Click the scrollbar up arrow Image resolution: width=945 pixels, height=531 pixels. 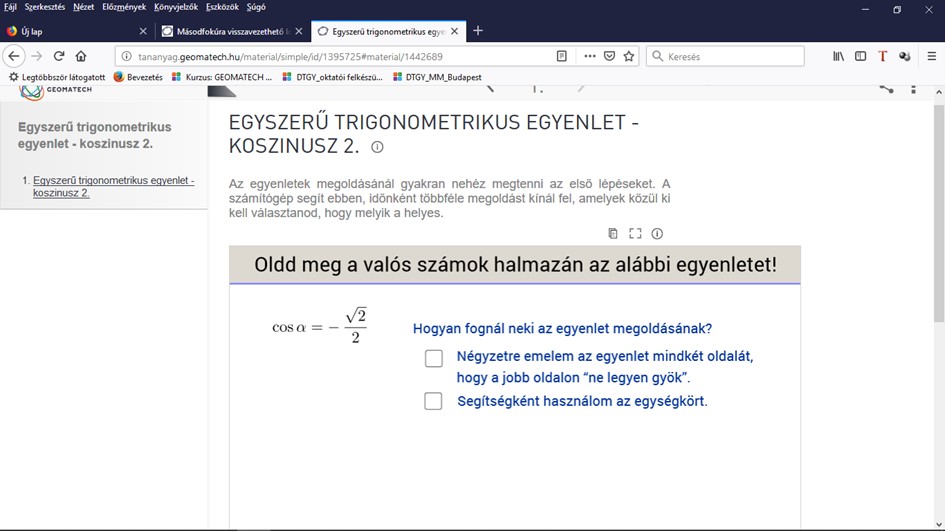938,92
